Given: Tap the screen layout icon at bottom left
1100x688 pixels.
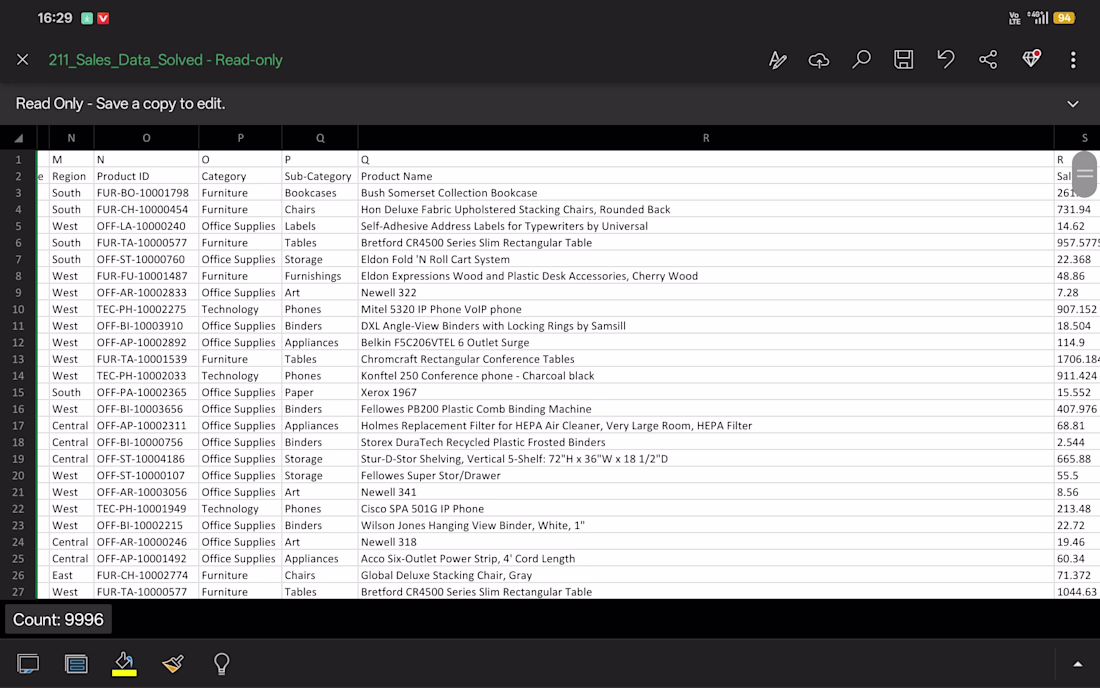Looking at the screenshot, I should pyautogui.click(x=28, y=663).
